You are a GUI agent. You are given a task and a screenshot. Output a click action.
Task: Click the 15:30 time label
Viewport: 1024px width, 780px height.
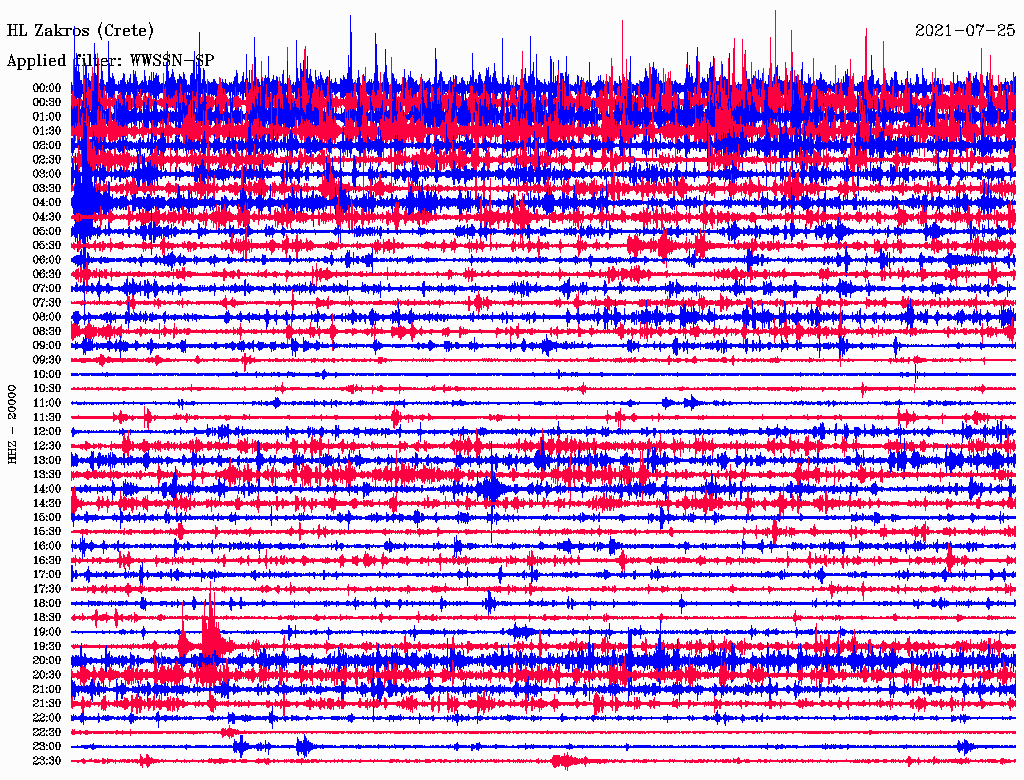pos(47,532)
